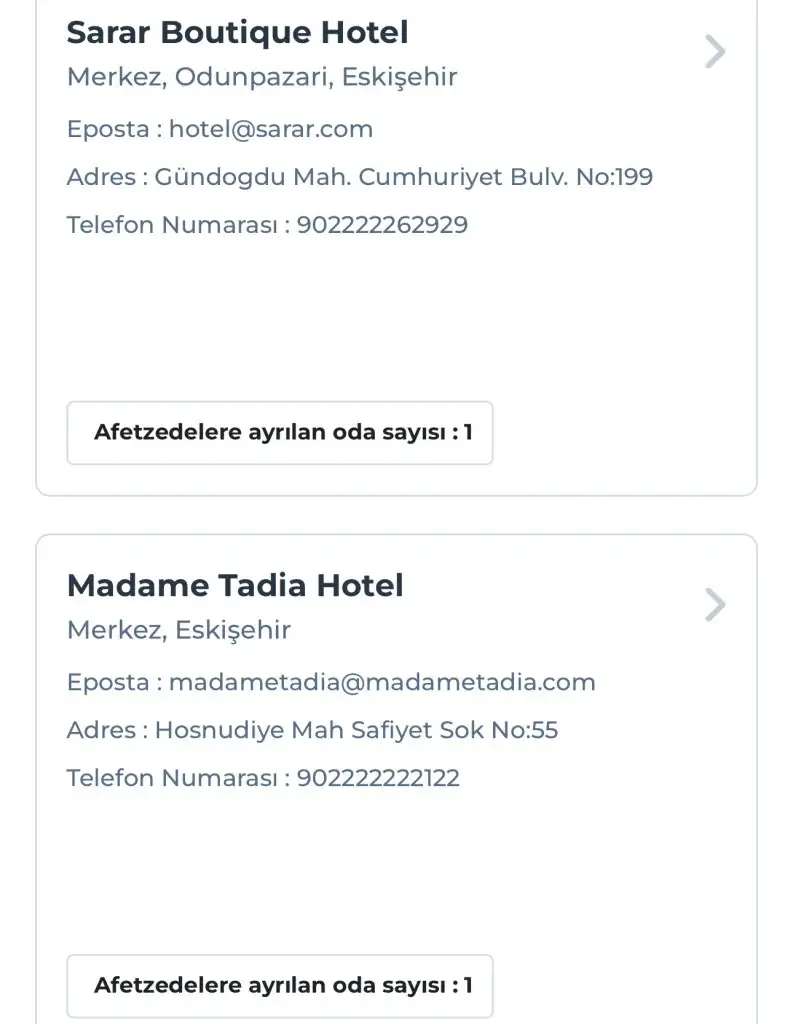Click blank area inside Madame Tadia card
Image resolution: width=793 pixels, height=1024 pixels.
pyautogui.click(x=400, y=870)
